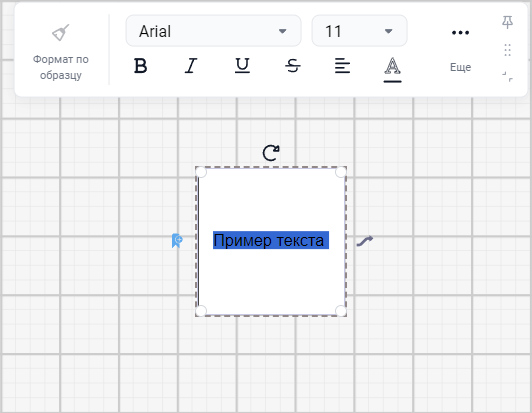Toggle underline formatting
Screen dimensions: 532x413
pyautogui.click(x=242, y=65)
